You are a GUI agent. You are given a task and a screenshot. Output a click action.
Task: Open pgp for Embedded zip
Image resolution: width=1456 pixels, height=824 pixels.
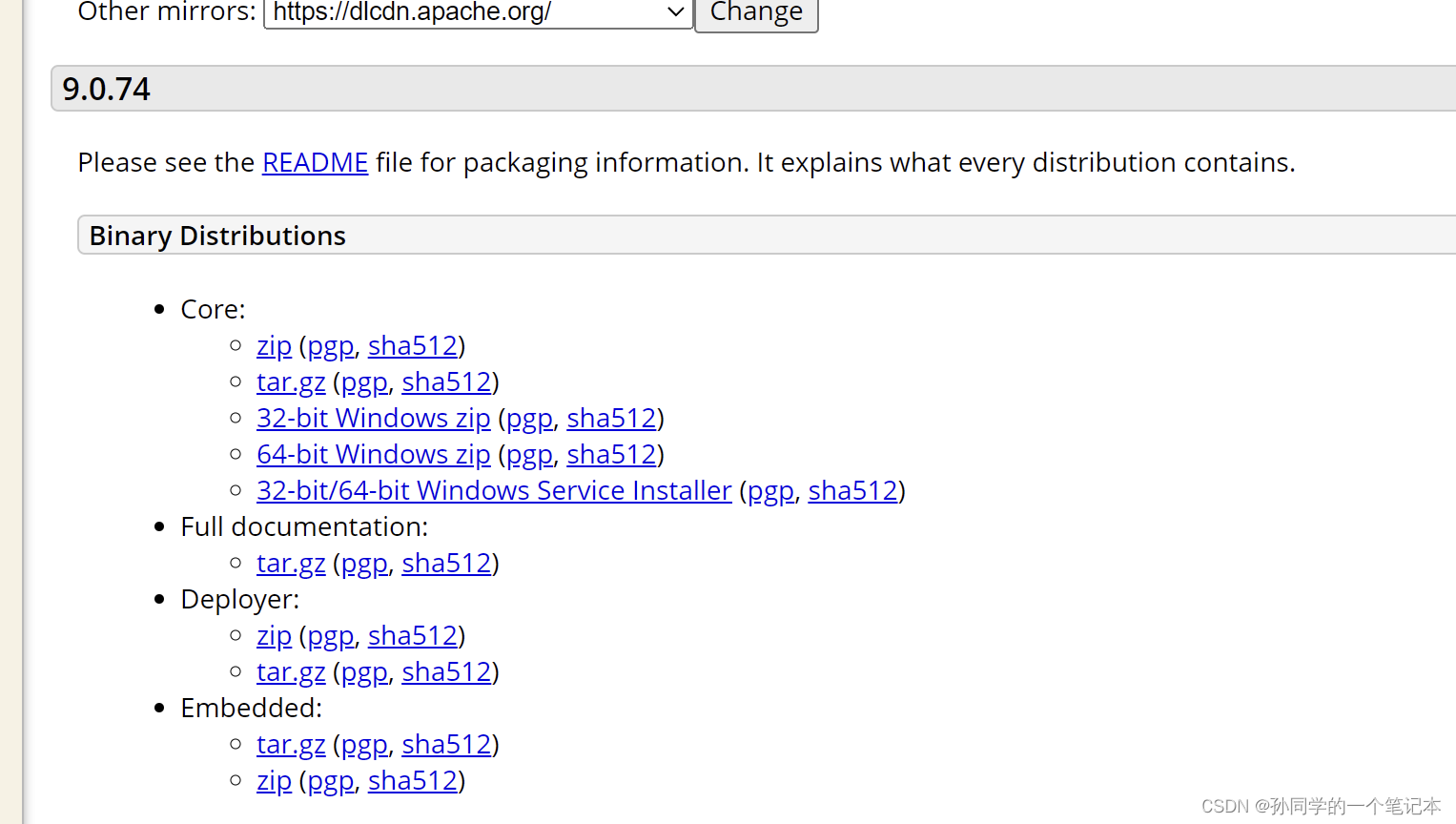[330, 781]
